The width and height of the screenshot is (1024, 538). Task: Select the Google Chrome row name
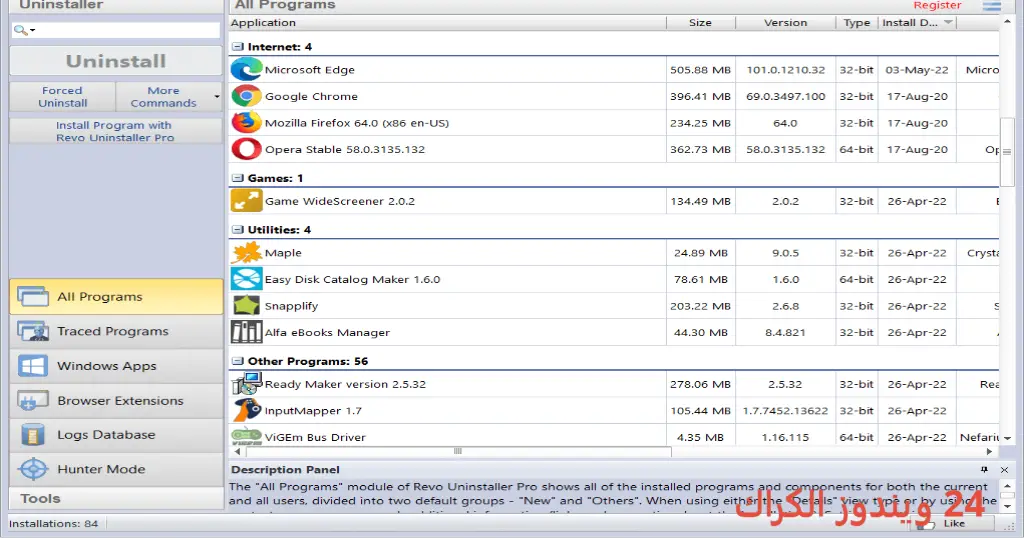pos(311,96)
